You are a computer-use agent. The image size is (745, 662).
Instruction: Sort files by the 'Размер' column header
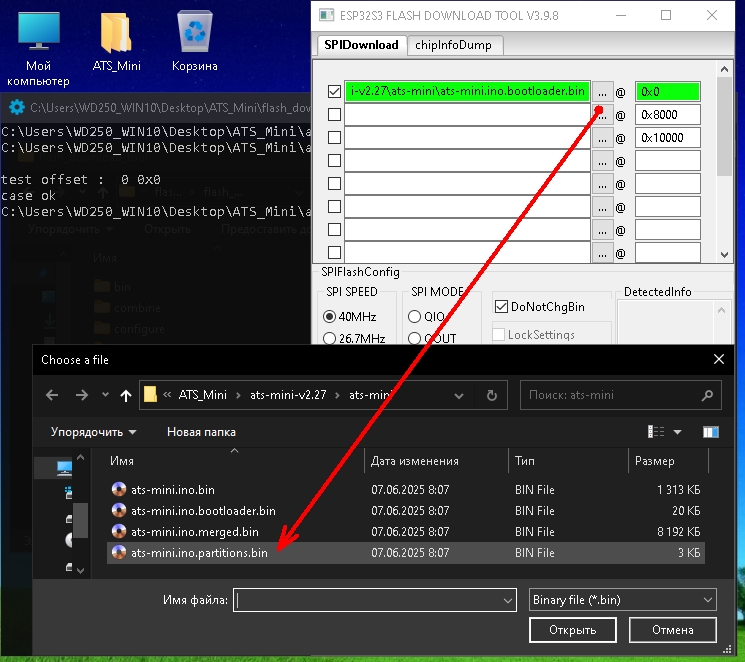[655, 461]
